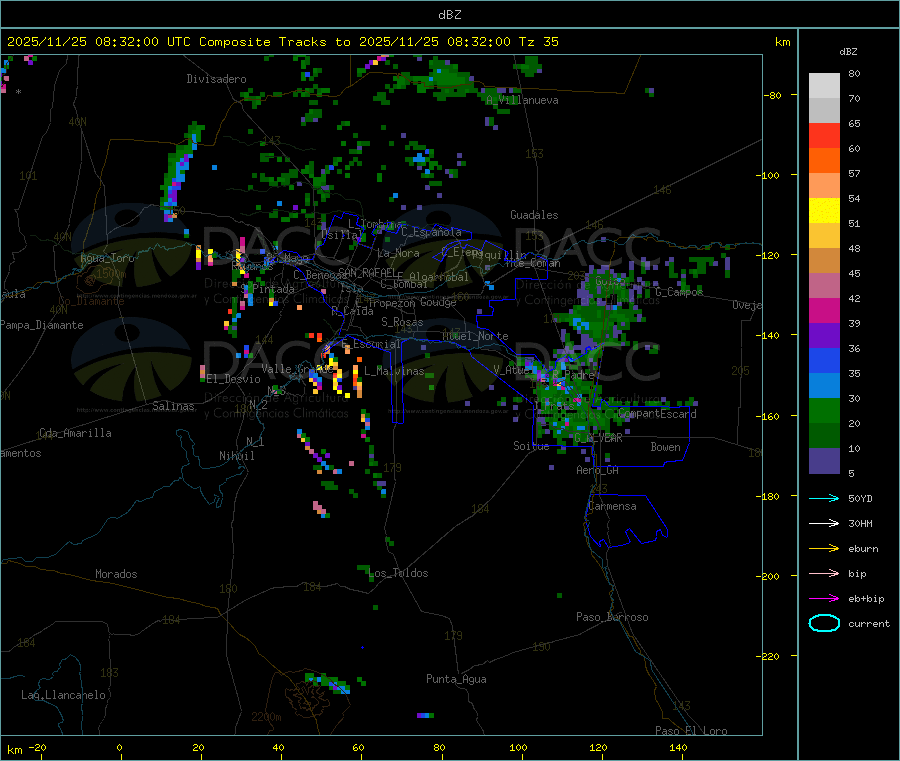Click the blue 35 dBZ legend swatch
The height and width of the screenshot is (761, 900).
[x=824, y=360]
